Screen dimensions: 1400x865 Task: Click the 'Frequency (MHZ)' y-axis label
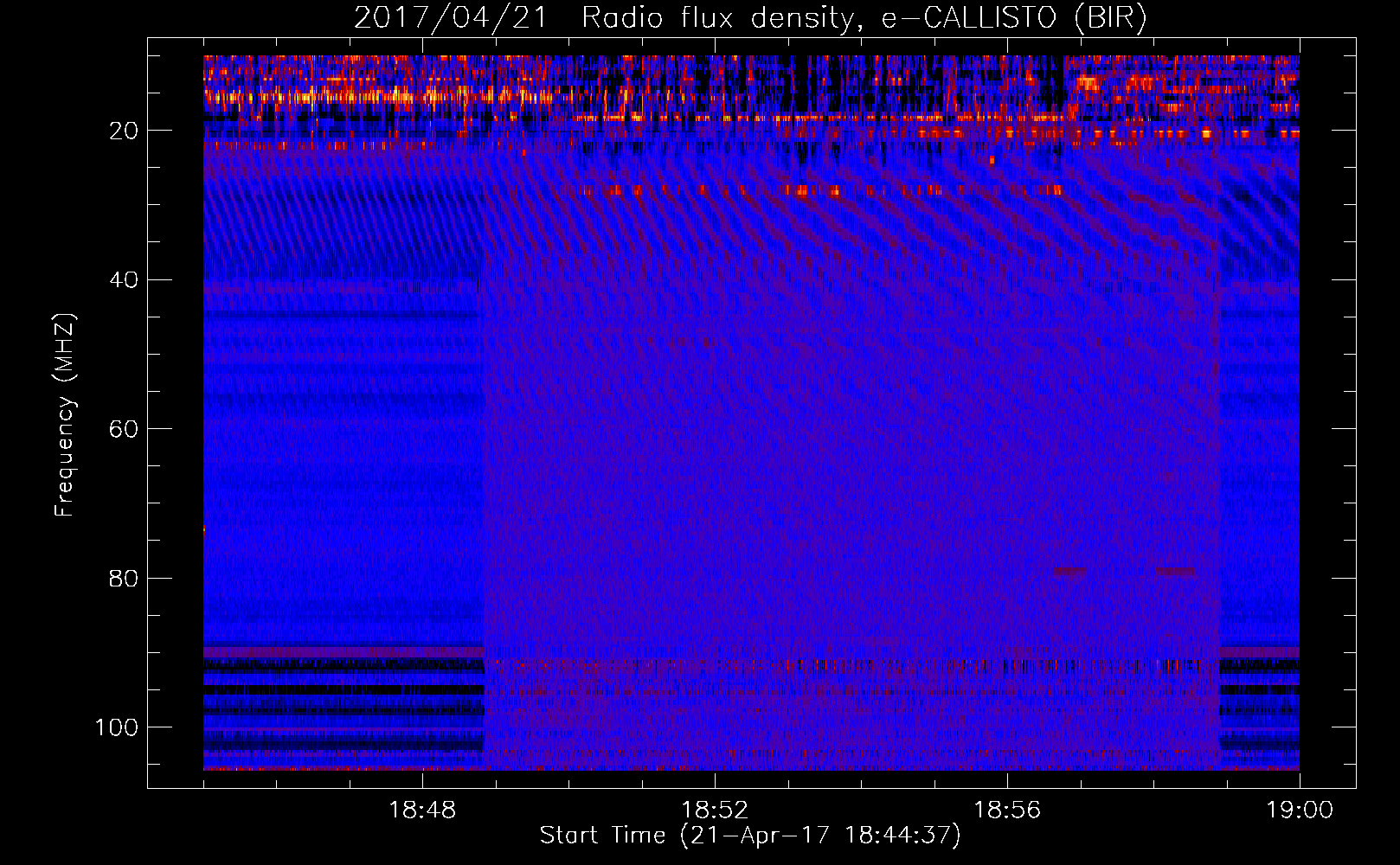coord(65,415)
